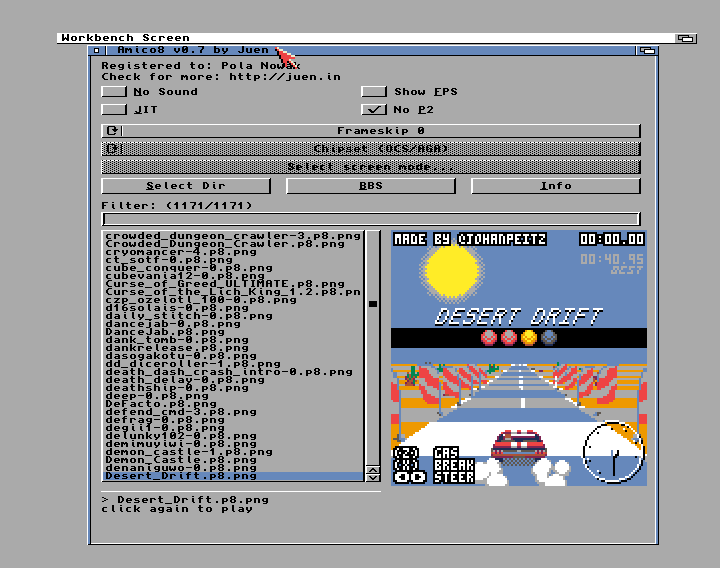Click the Desert Drift cartridge preview
The width and height of the screenshot is (720, 568).
[519, 358]
